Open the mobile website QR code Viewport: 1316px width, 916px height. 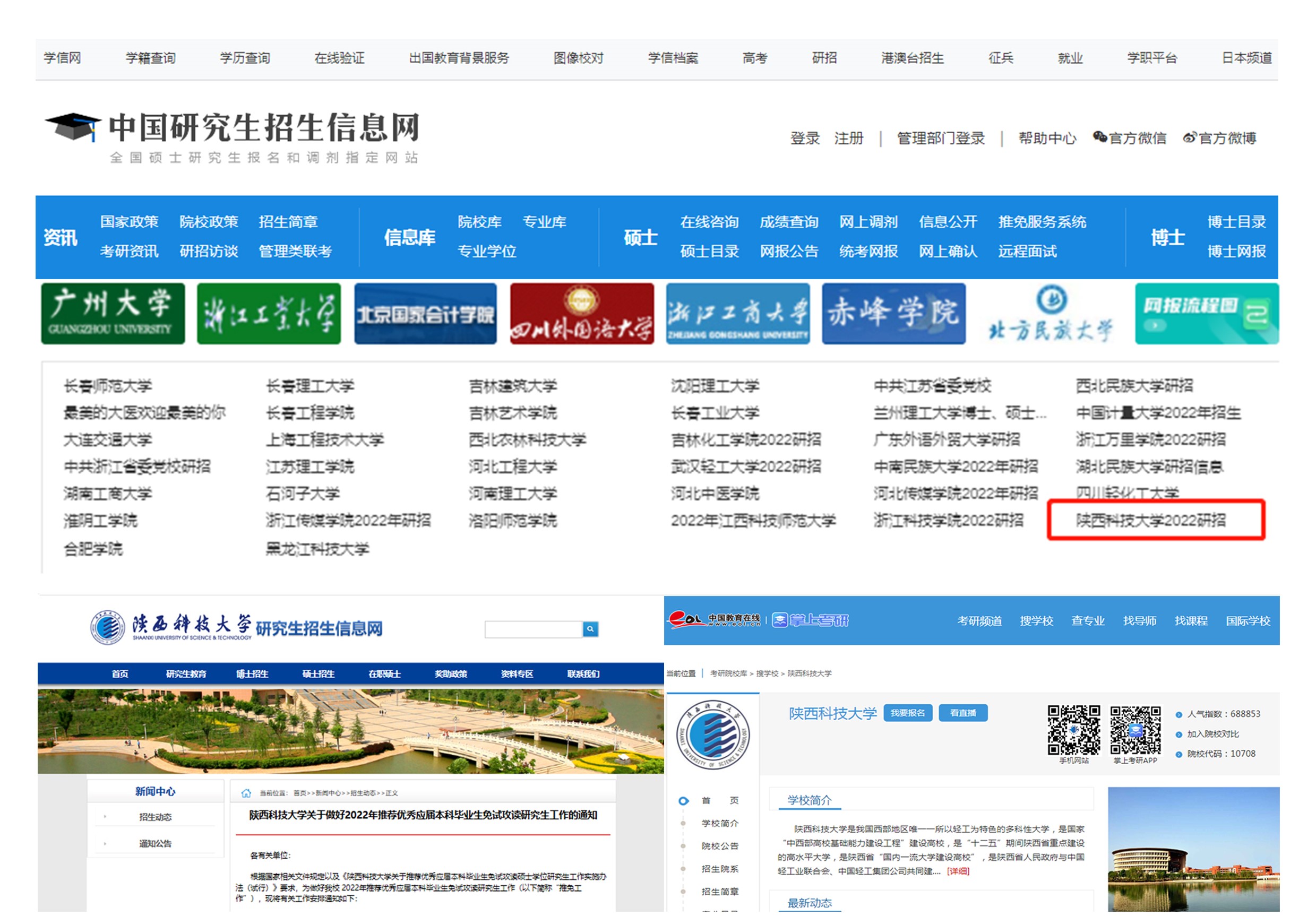[x=1073, y=729]
